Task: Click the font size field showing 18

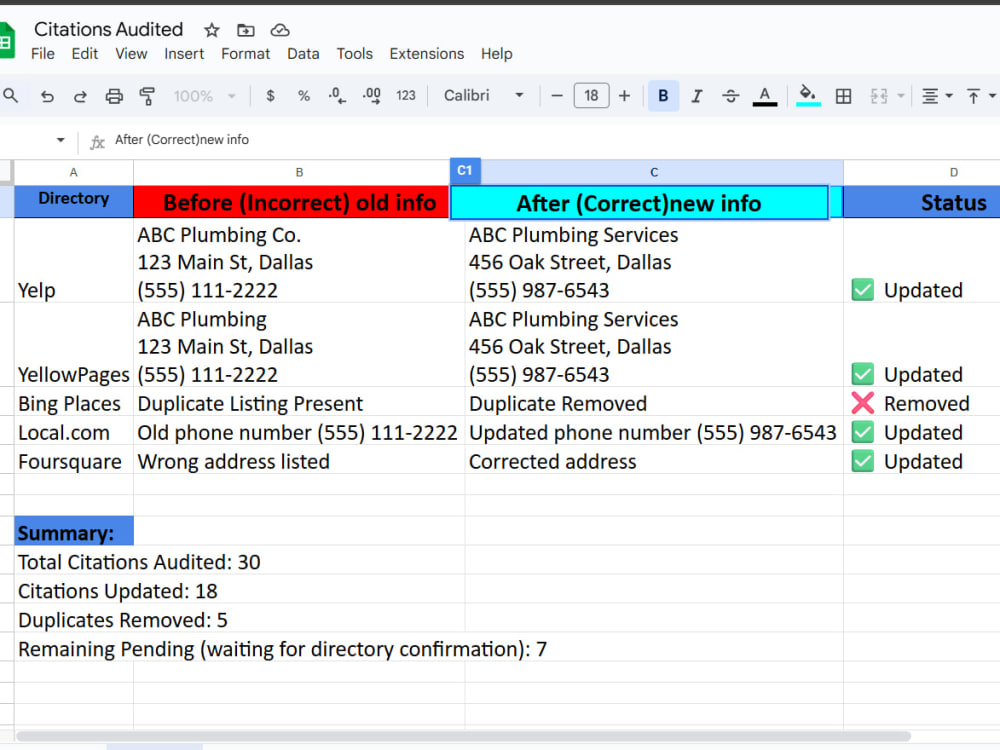Action: click(x=591, y=96)
